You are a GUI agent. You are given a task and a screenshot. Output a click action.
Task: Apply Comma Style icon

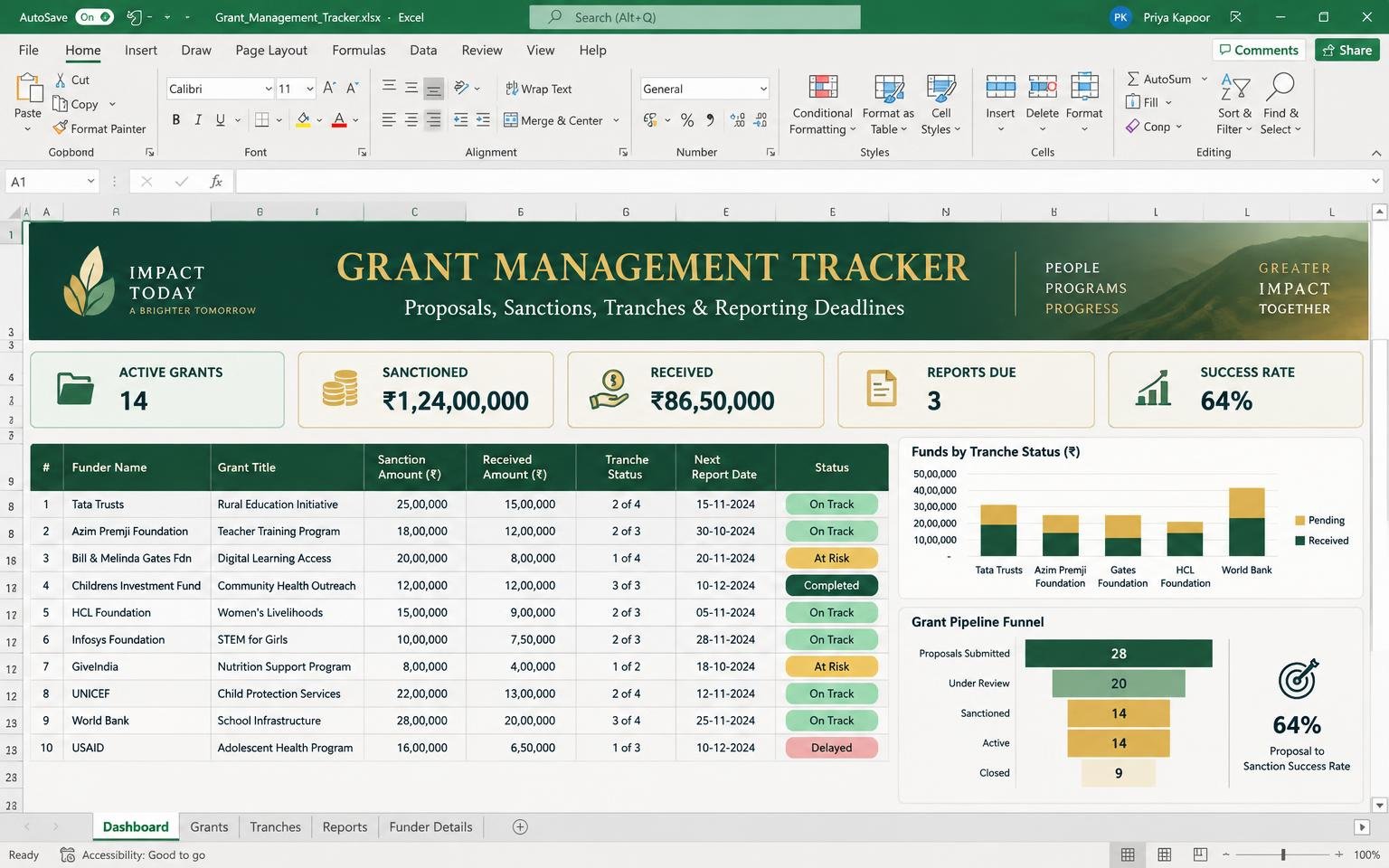pyautogui.click(x=710, y=119)
